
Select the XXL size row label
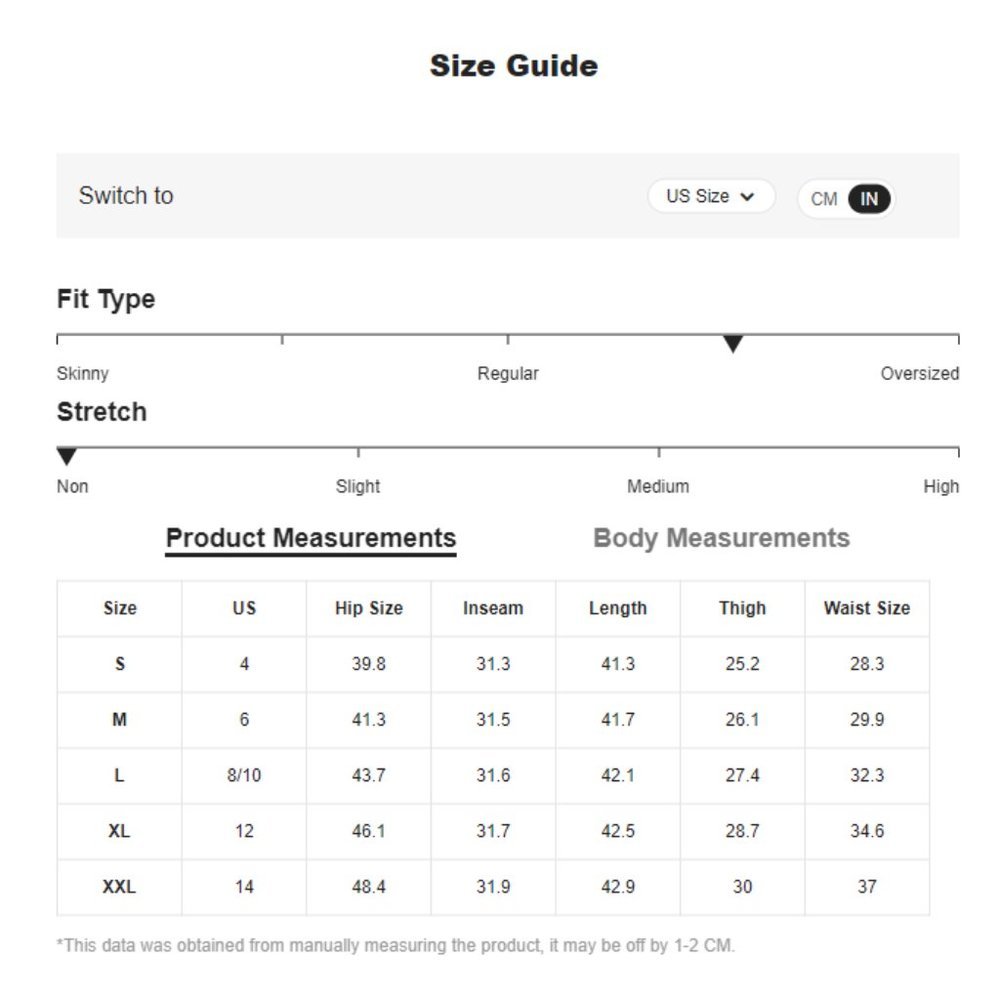coord(119,887)
